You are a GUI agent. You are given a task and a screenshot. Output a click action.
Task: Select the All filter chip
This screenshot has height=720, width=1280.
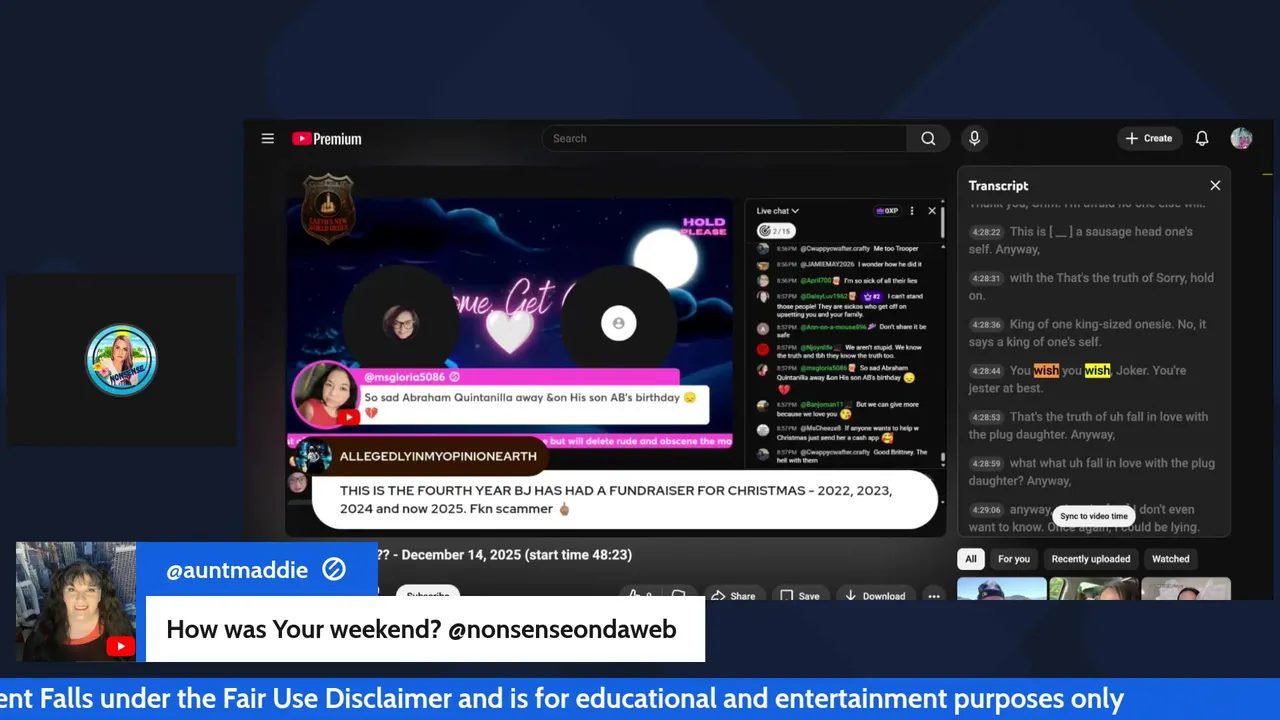pos(970,559)
